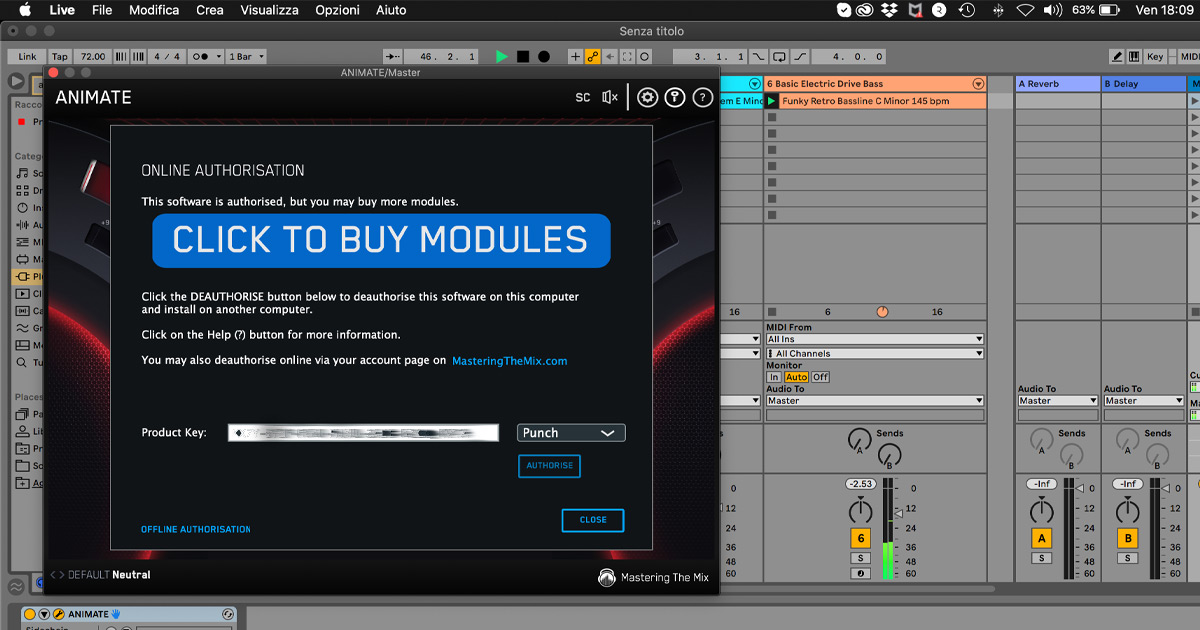Open the Visualizza menu
1200x630 pixels.
[269, 10]
